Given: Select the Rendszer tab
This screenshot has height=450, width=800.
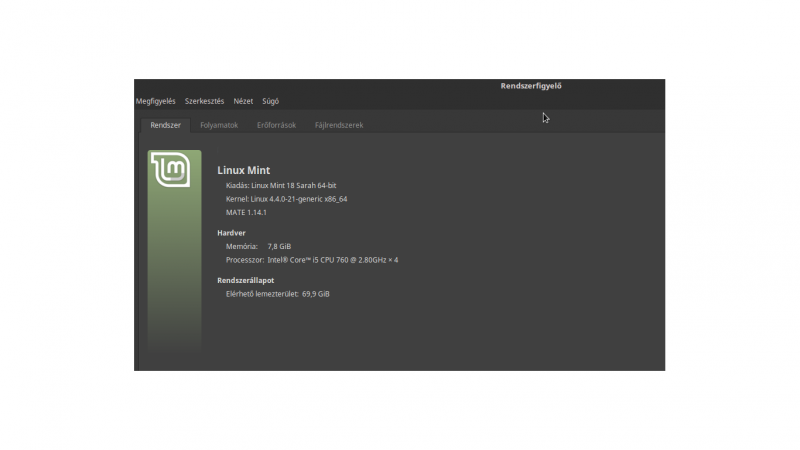Looking at the screenshot, I should (165, 125).
